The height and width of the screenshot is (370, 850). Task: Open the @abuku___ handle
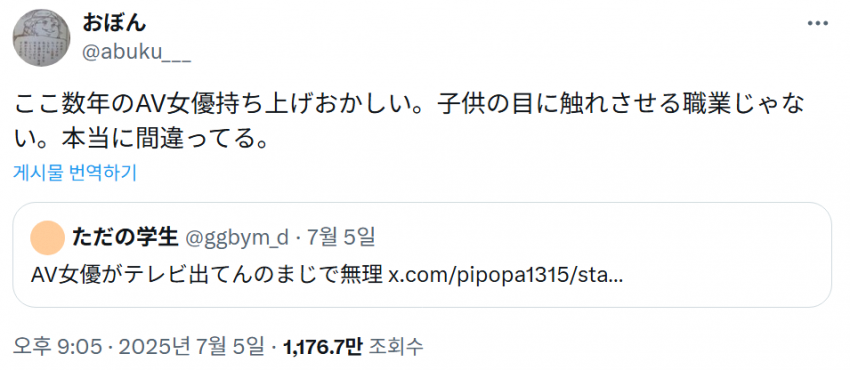(137, 53)
